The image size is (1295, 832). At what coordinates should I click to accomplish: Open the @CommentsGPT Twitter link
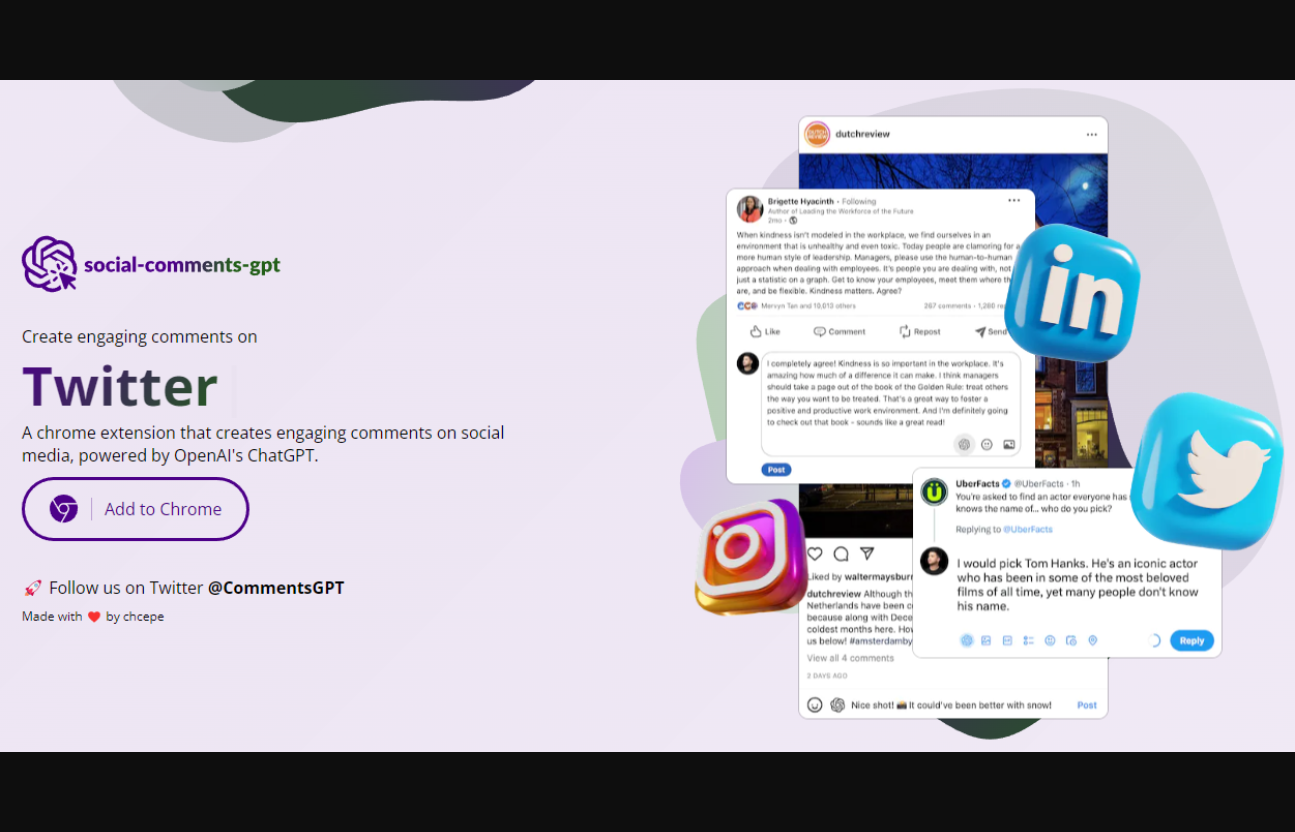pos(276,588)
